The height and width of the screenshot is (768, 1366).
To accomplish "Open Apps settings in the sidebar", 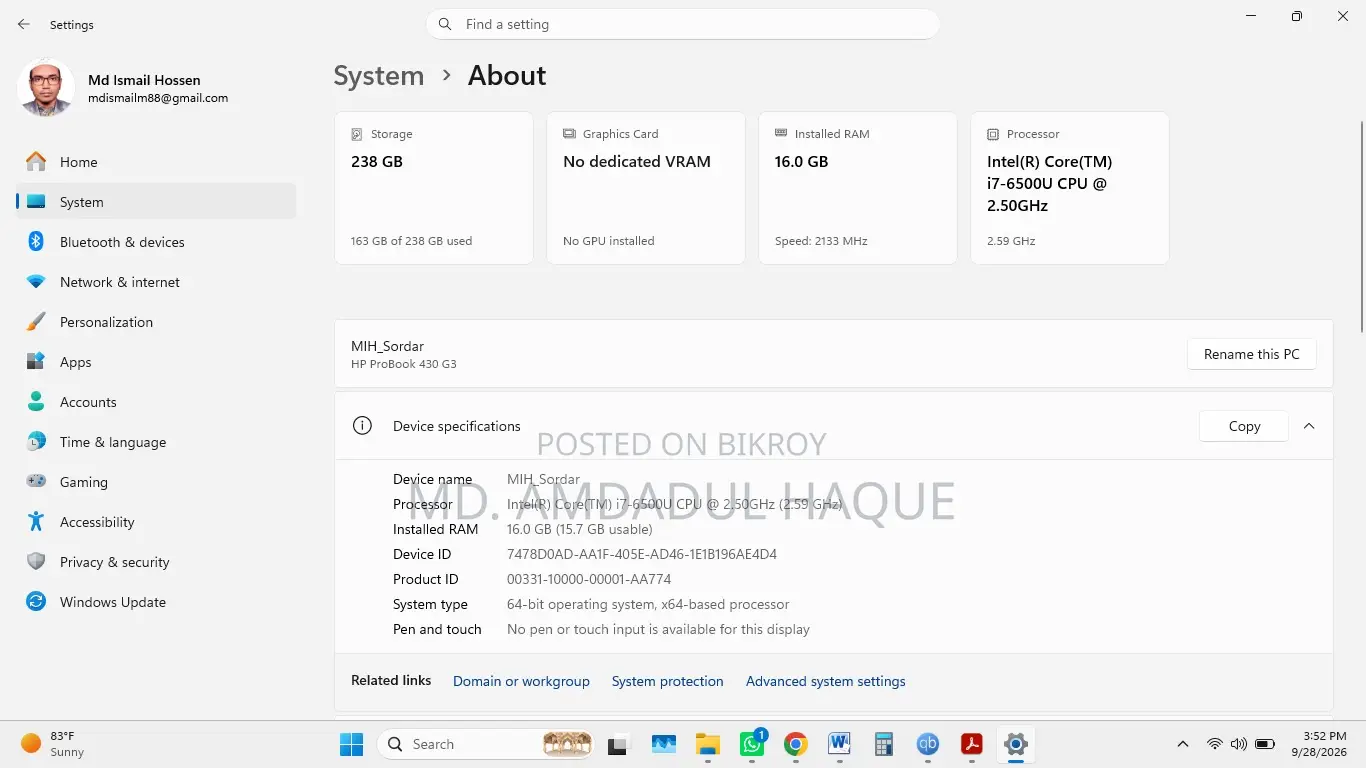I will click(156, 362).
